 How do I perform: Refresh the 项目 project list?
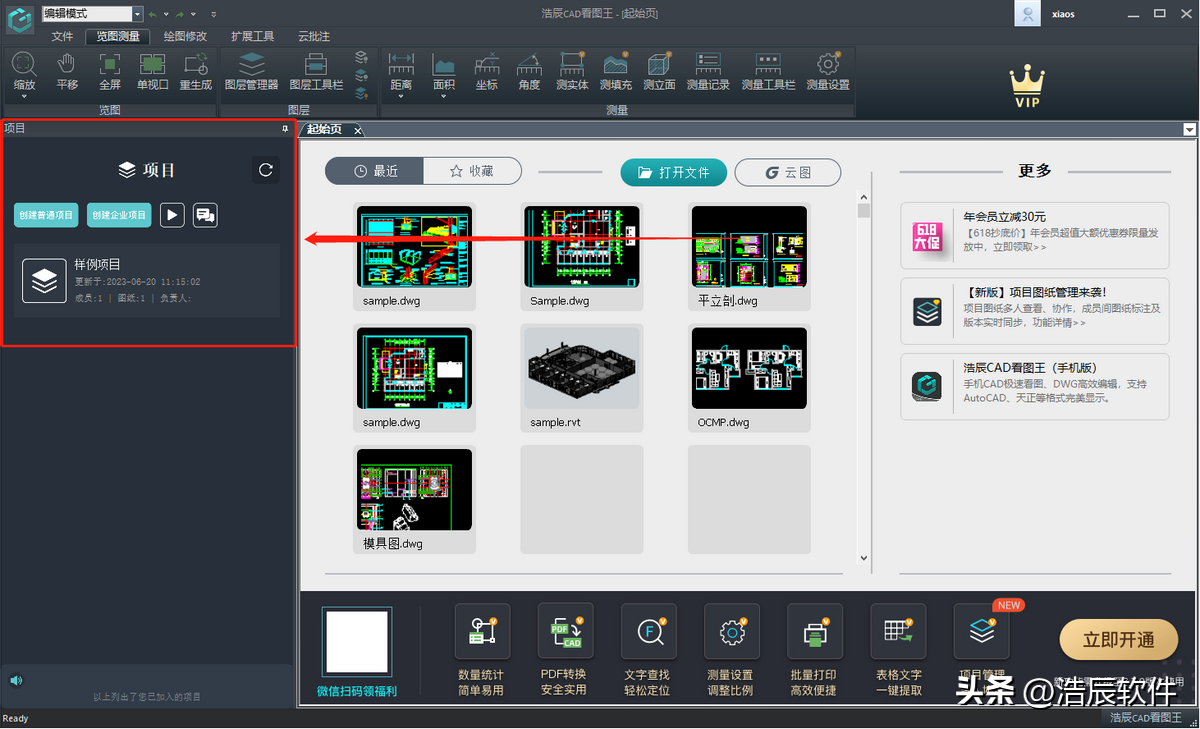click(x=266, y=170)
